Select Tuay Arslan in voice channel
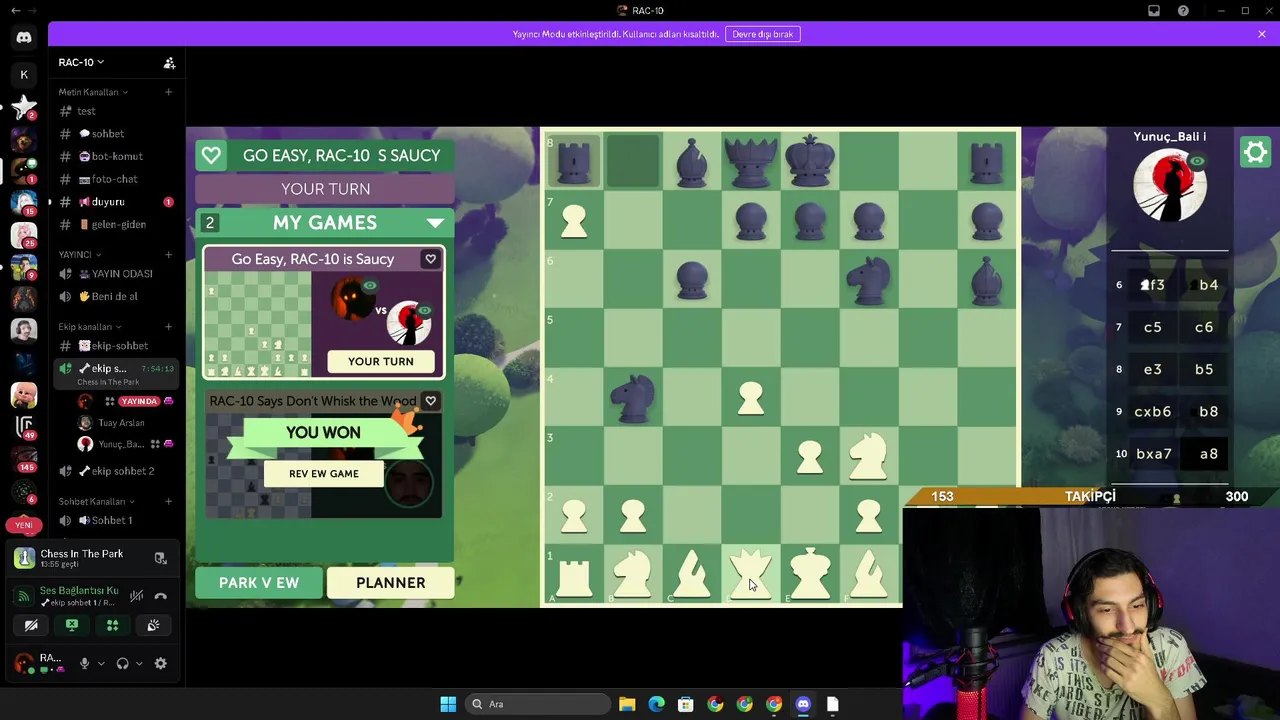 pyautogui.click(x=123, y=423)
